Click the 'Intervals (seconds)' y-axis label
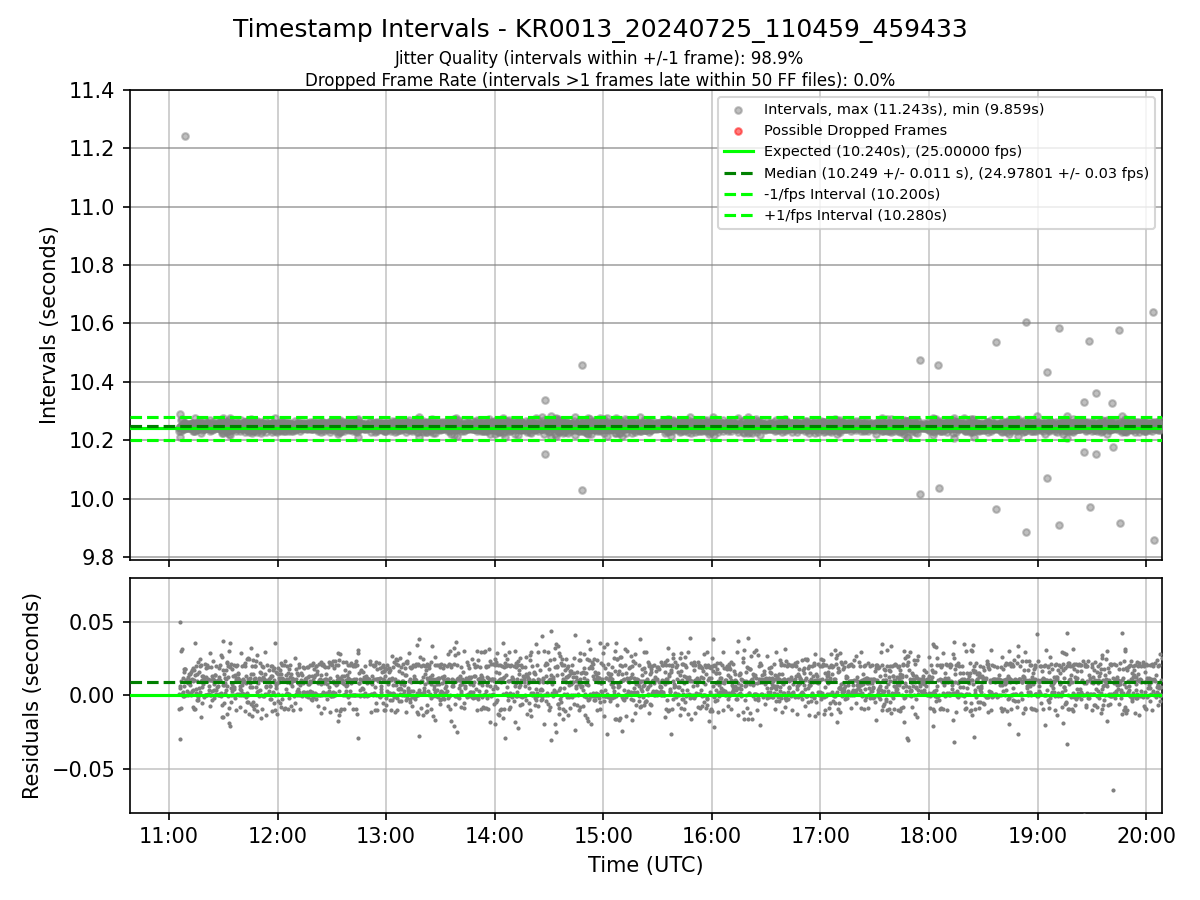The width and height of the screenshot is (1200, 900). (49, 324)
